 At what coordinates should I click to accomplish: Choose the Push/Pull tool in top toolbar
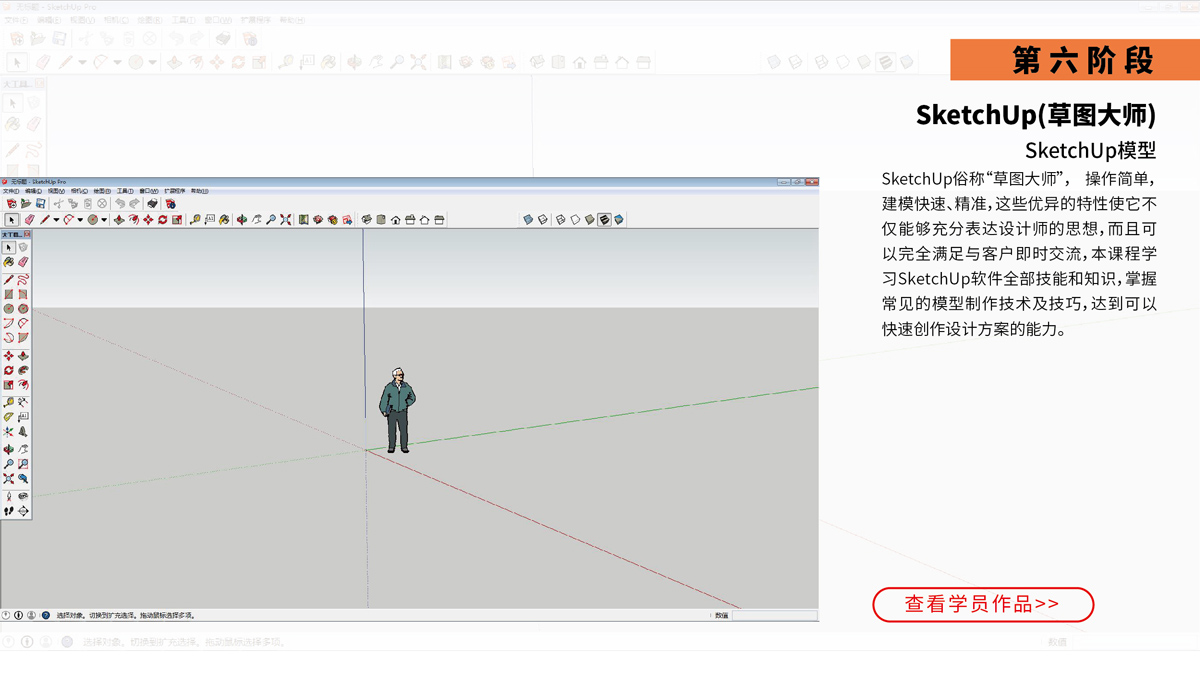[x=119, y=219]
